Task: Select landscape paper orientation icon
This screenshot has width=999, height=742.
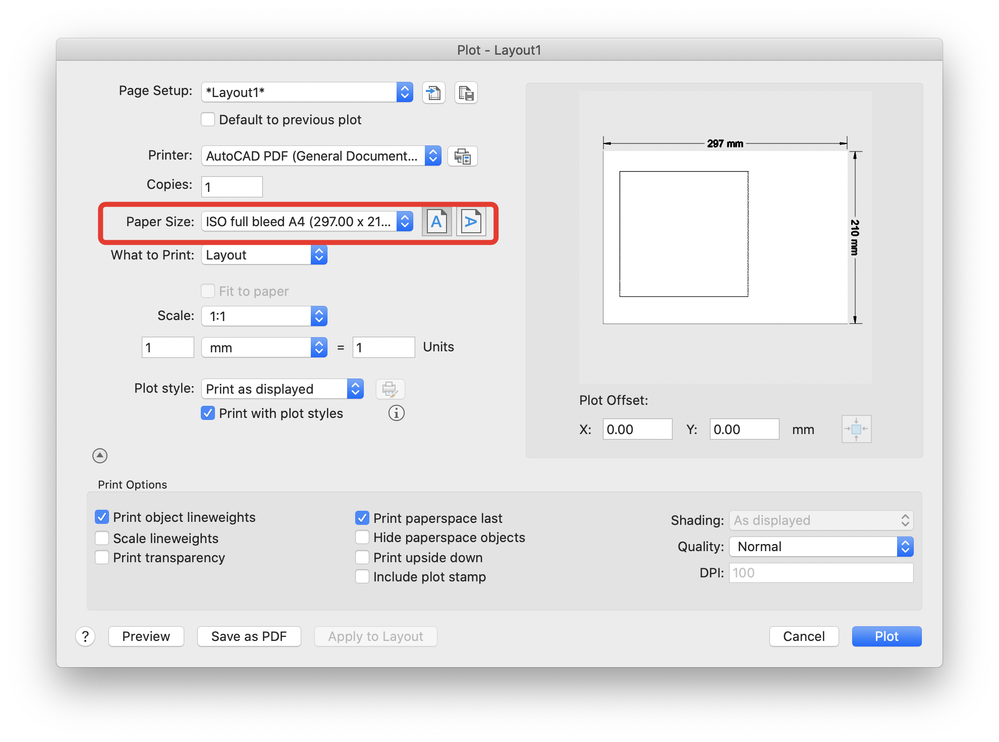Action: point(471,222)
